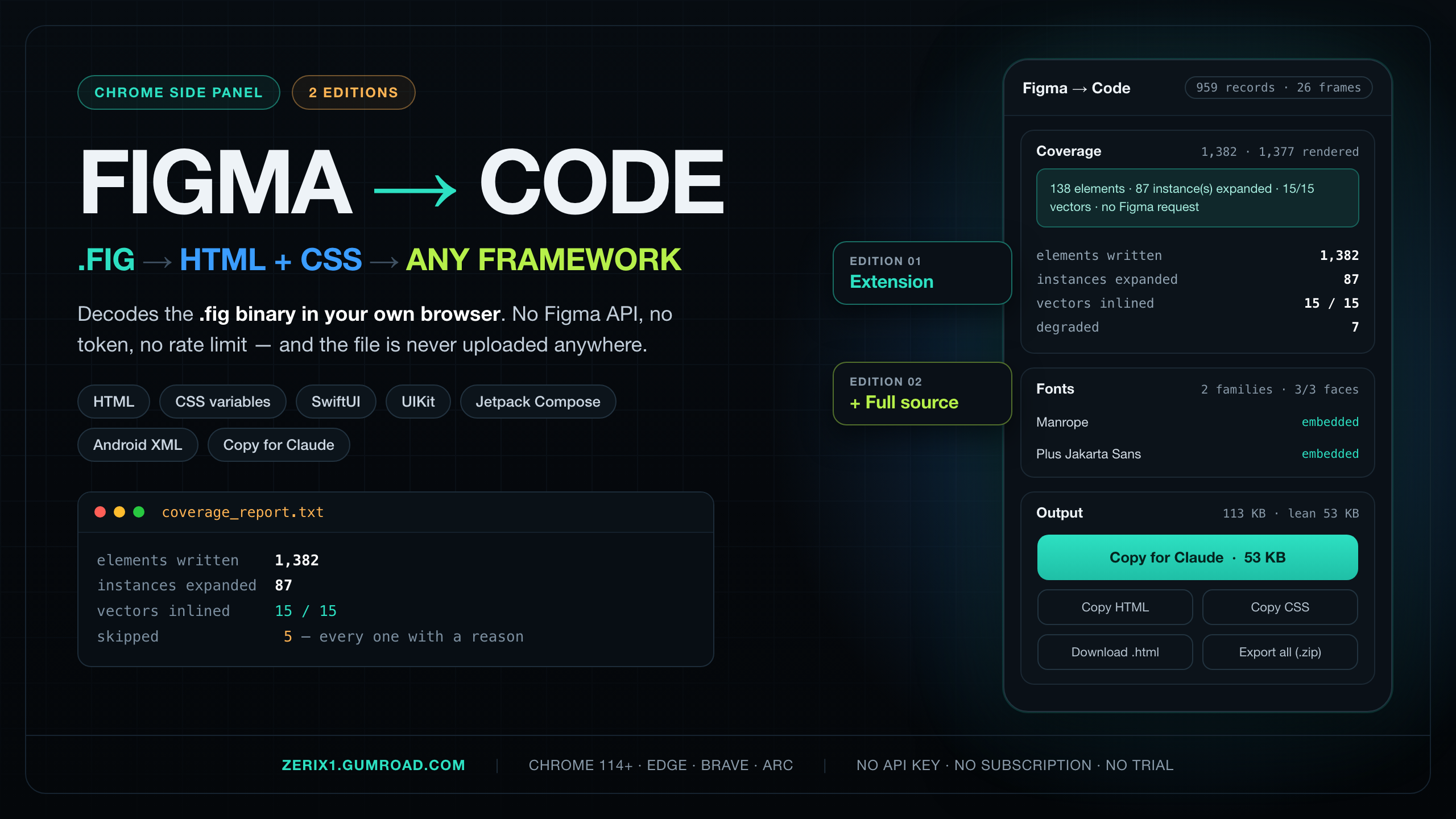
Task: Click the teal arrow between FIGMA and CODE
Action: point(415,191)
